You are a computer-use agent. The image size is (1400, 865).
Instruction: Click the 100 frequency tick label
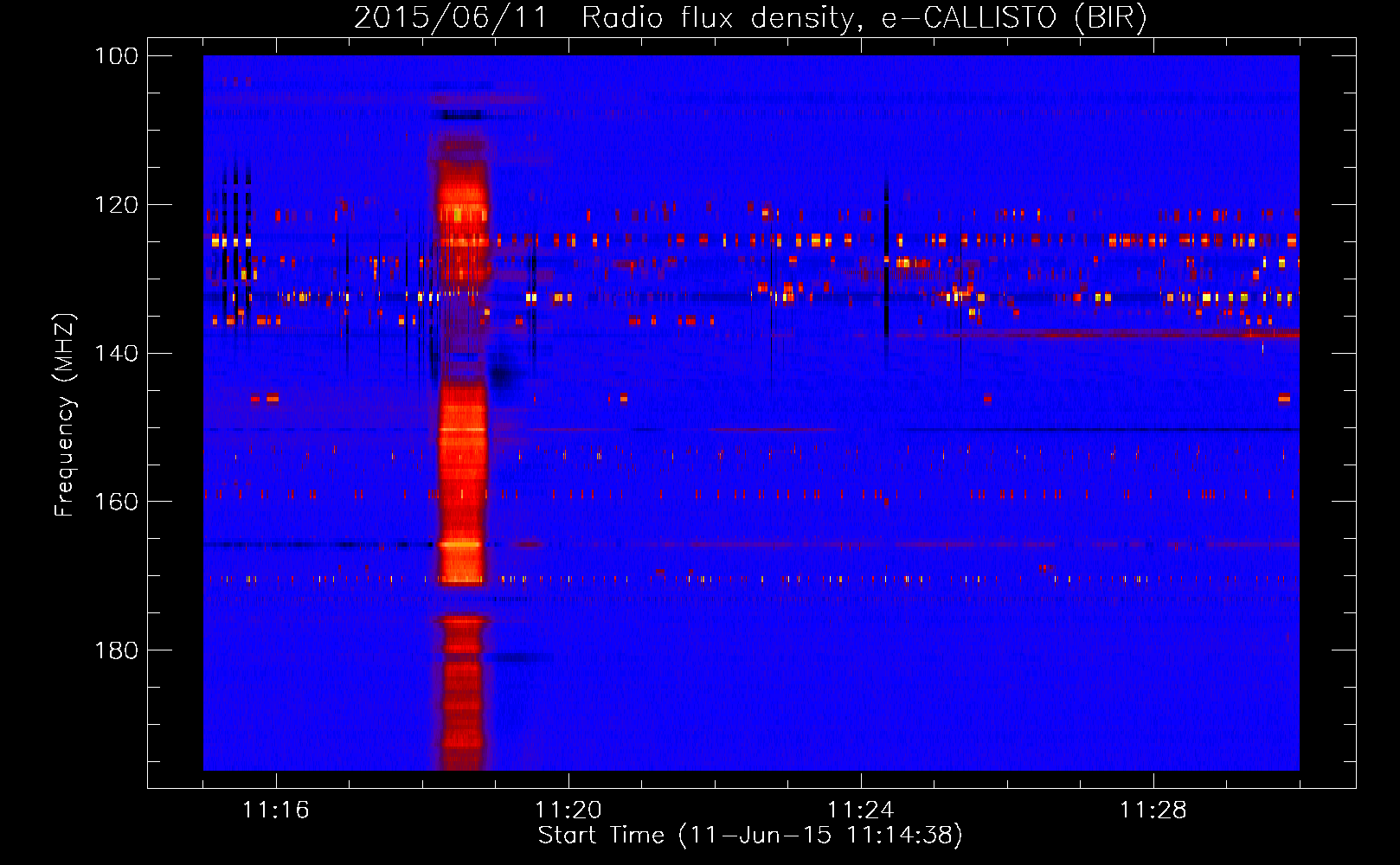pos(116,56)
